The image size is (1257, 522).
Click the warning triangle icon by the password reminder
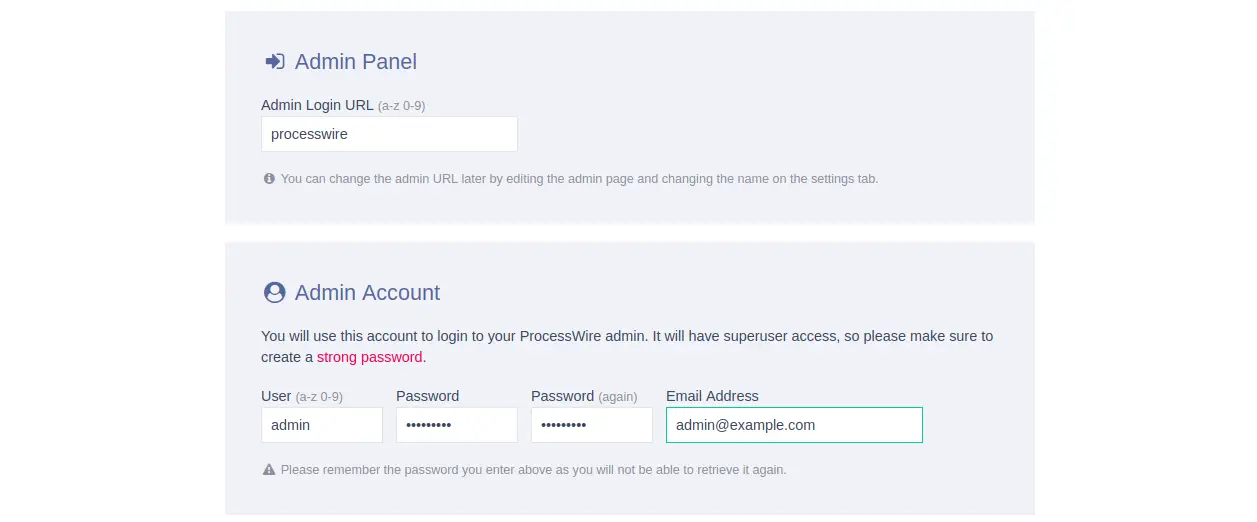(x=269, y=469)
